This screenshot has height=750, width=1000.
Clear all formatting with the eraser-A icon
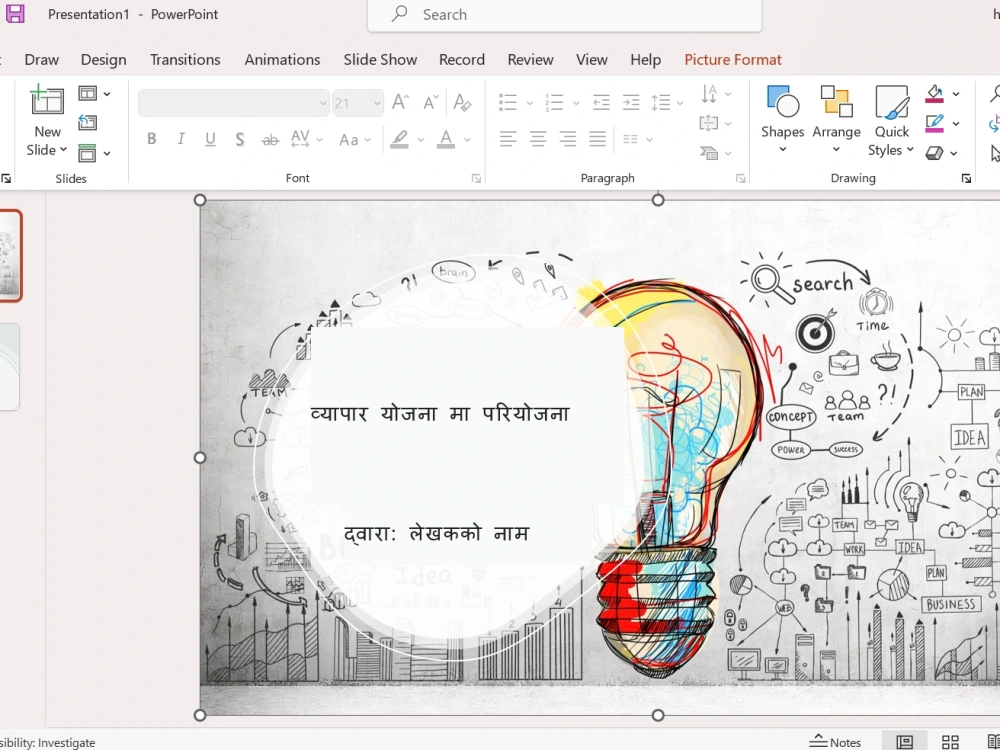462,102
